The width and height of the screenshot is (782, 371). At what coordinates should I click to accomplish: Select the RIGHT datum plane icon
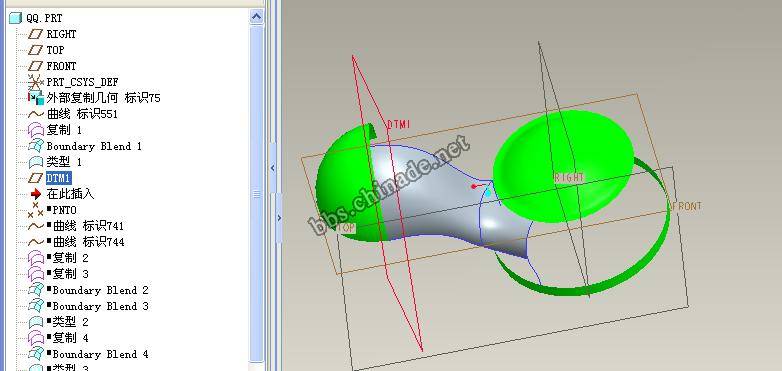(x=35, y=34)
